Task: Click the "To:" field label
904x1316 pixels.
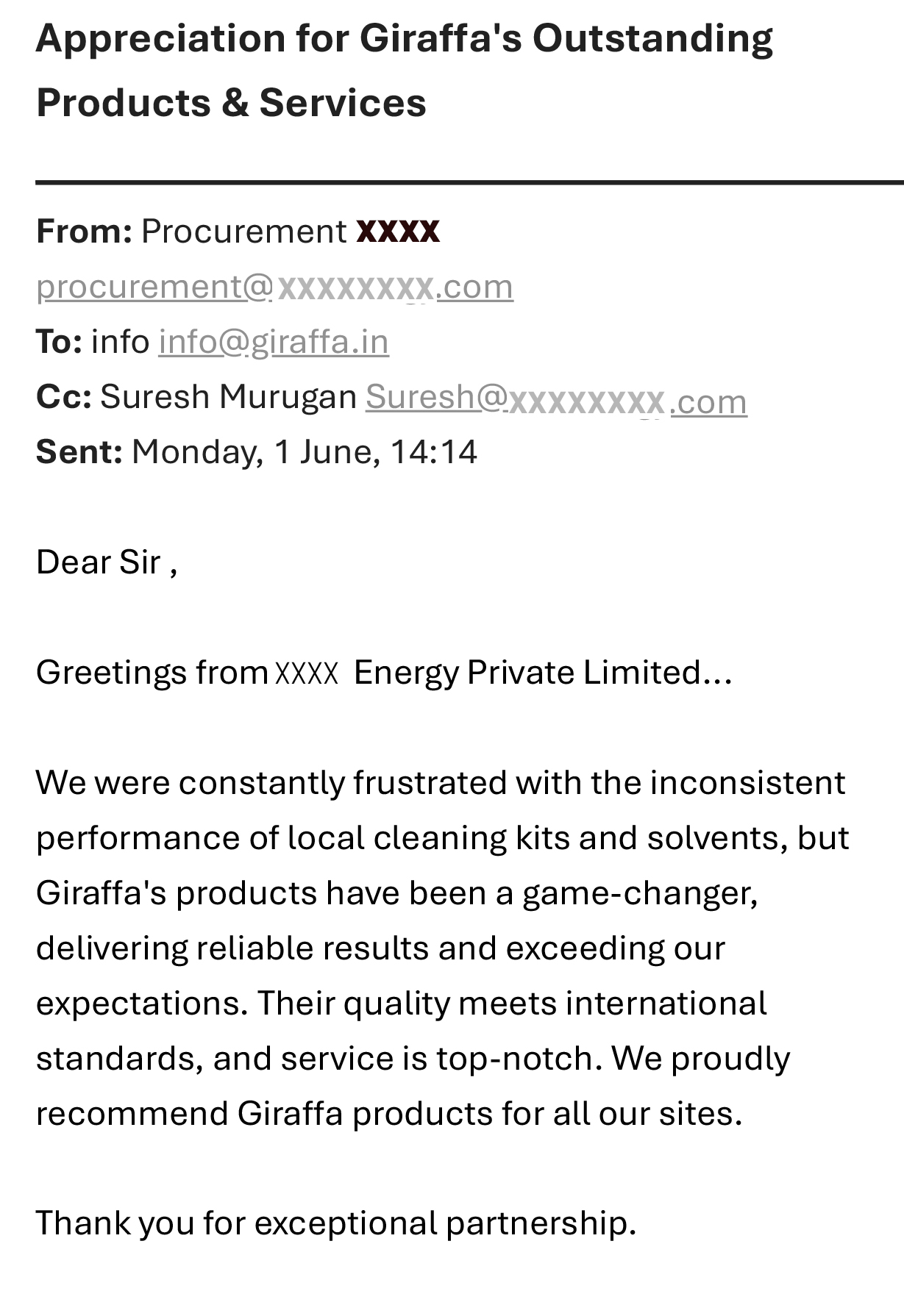Action: (59, 342)
